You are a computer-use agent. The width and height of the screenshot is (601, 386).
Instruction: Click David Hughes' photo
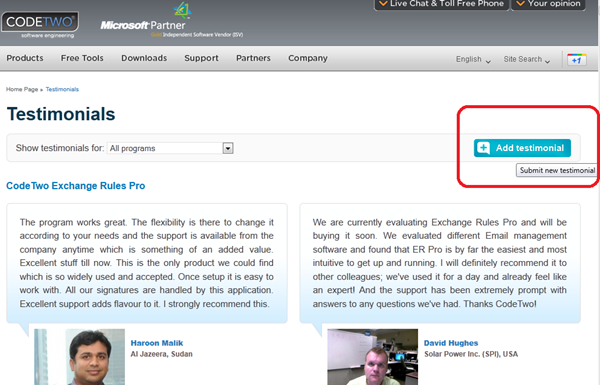pyautogui.click(x=373, y=357)
